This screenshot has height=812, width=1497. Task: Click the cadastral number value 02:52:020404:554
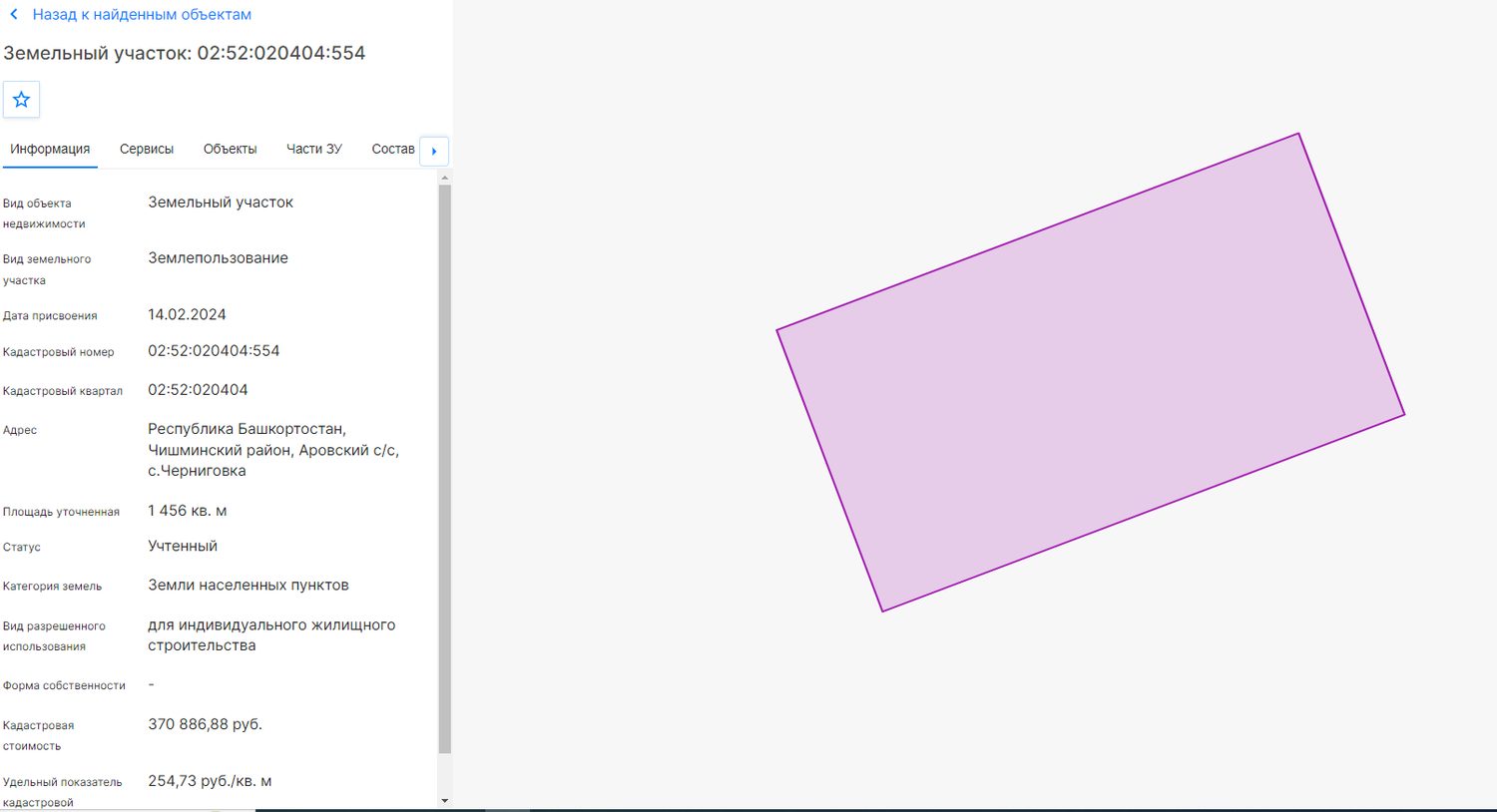click(214, 351)
